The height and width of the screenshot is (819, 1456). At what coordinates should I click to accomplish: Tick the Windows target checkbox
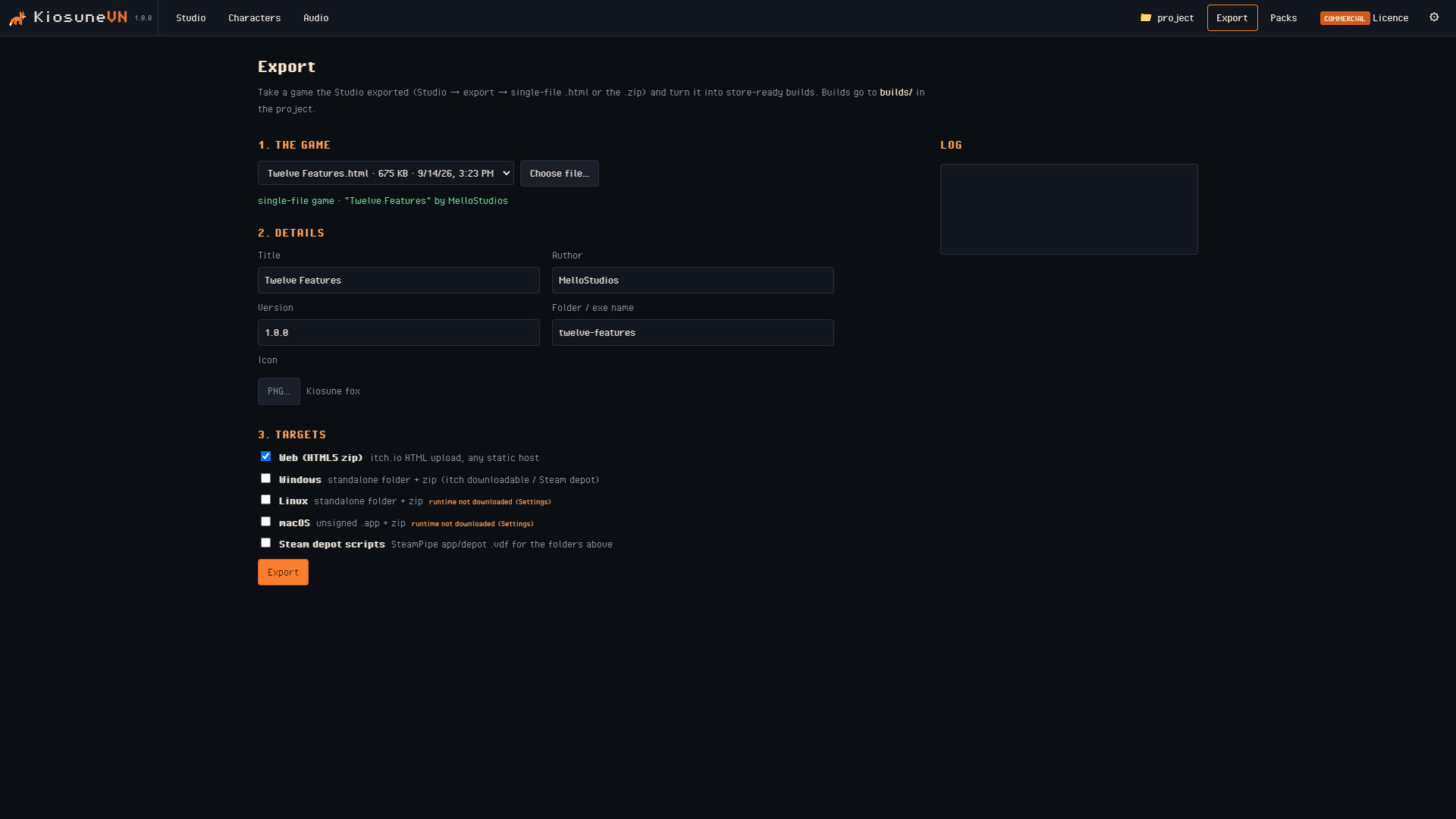click(x=265, y=479)
